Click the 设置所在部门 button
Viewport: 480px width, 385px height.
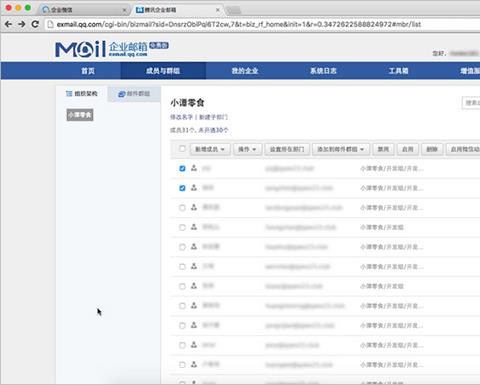point(287,149)
